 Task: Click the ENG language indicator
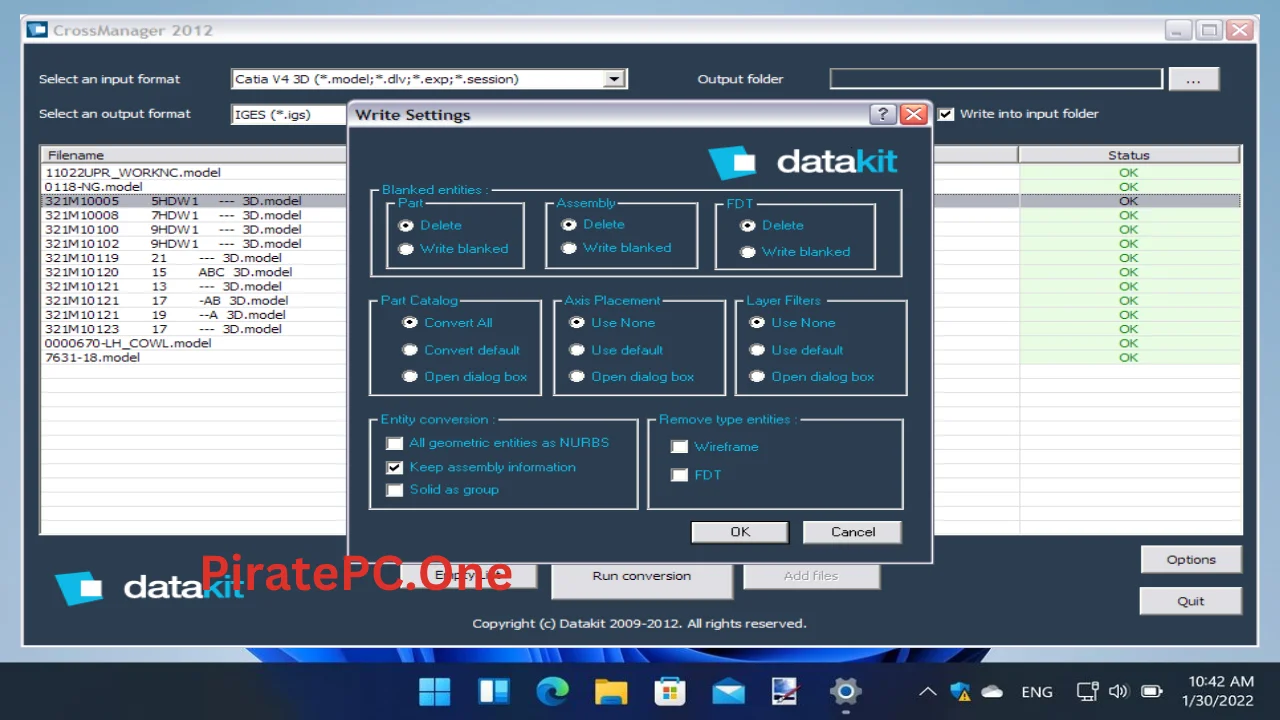tap(1037, 692)
